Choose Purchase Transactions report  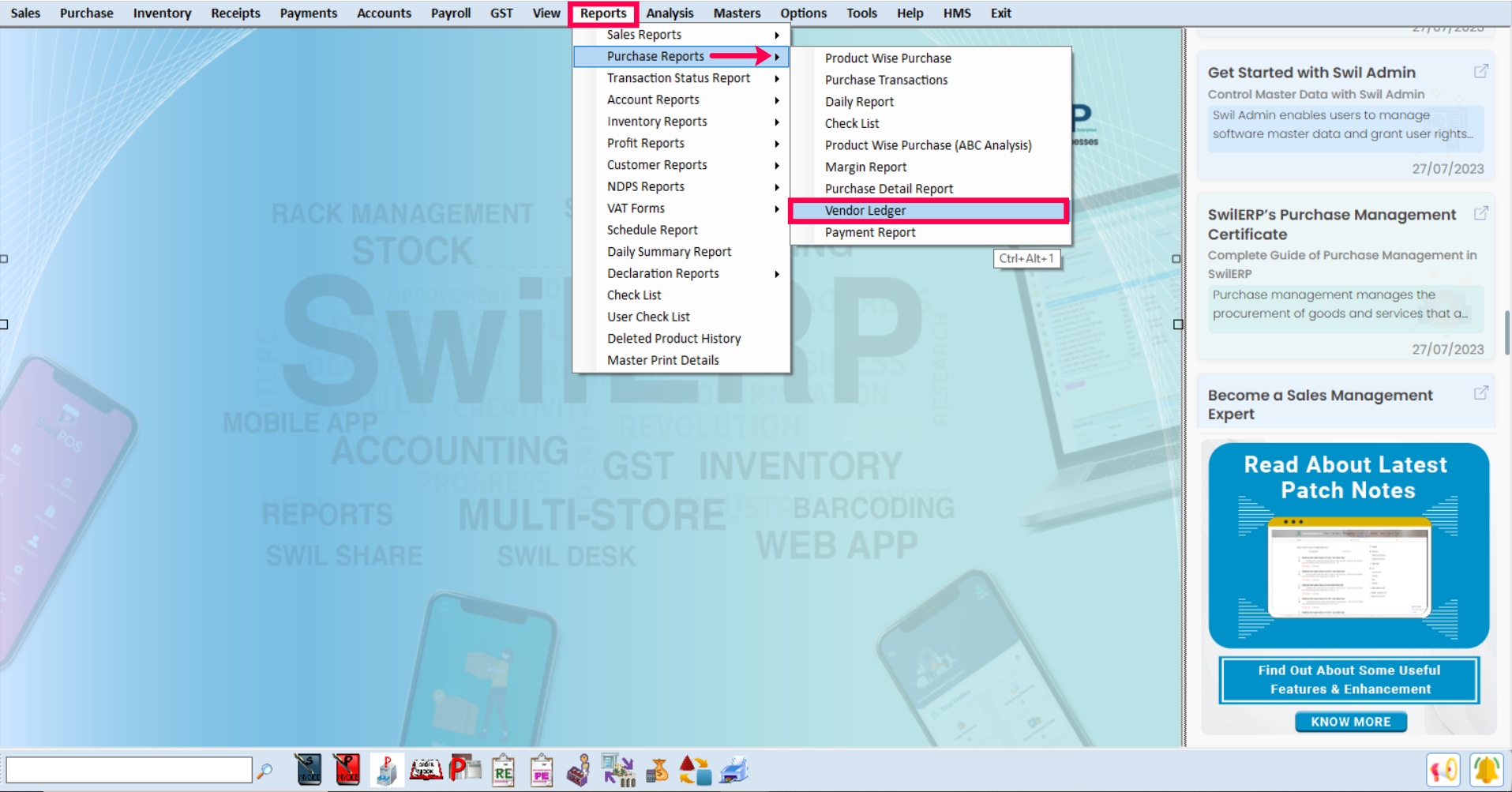click(929, 80)
